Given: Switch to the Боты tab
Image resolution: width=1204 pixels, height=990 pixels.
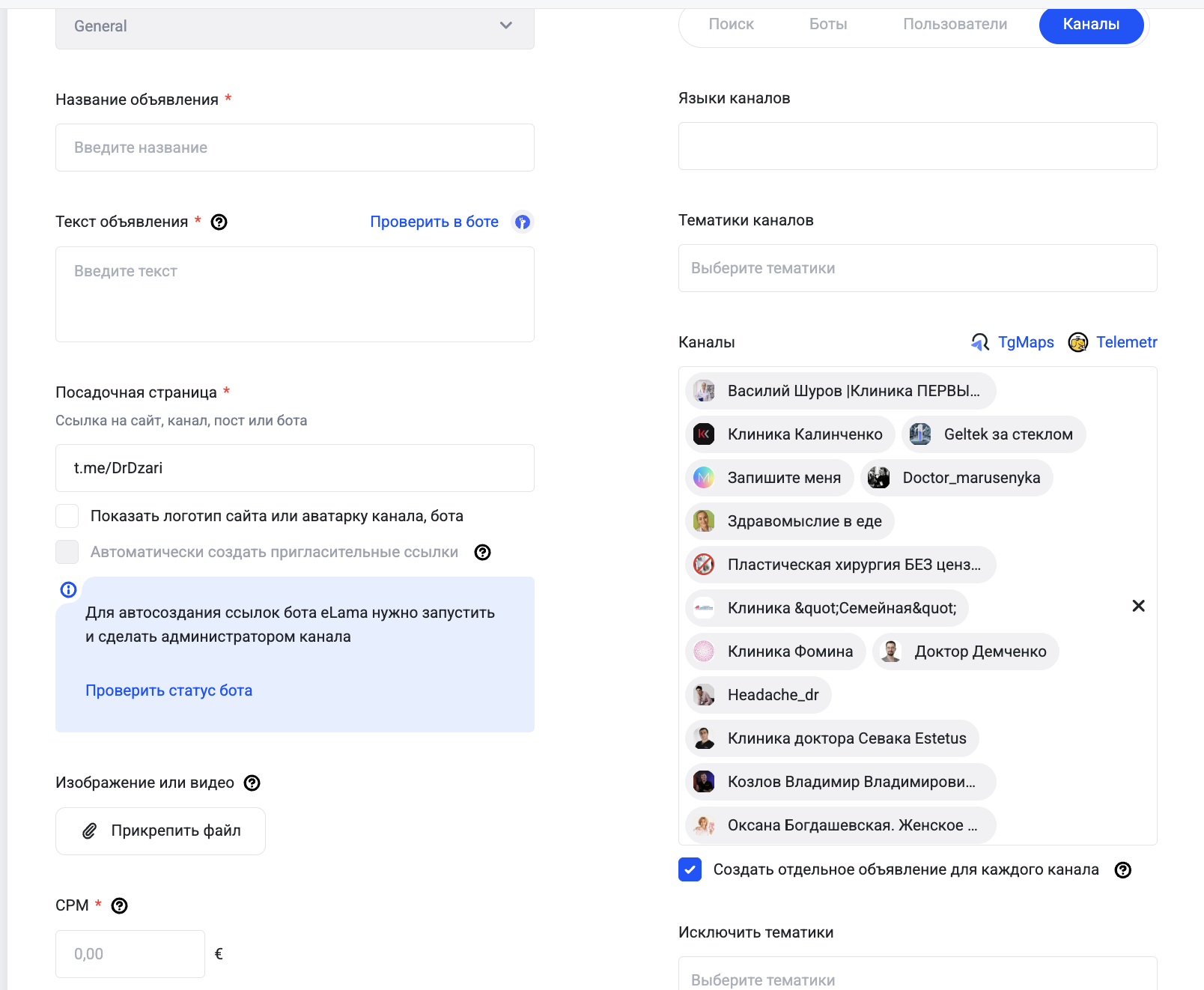Looking at the screenshot, I should click(827, 25).
